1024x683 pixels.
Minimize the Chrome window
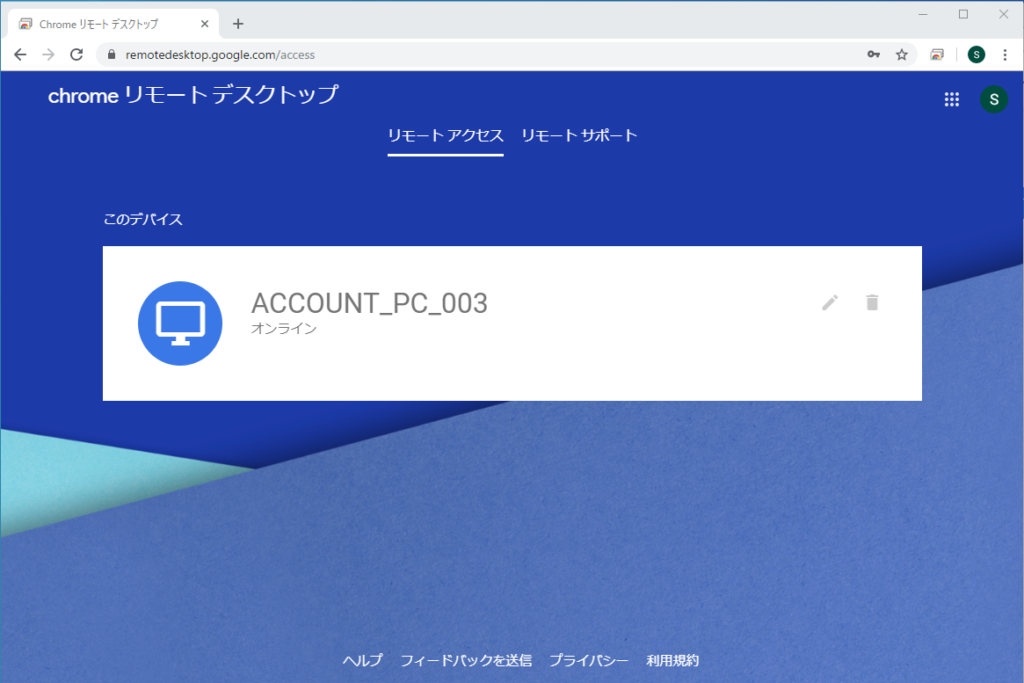pos(923,14)
